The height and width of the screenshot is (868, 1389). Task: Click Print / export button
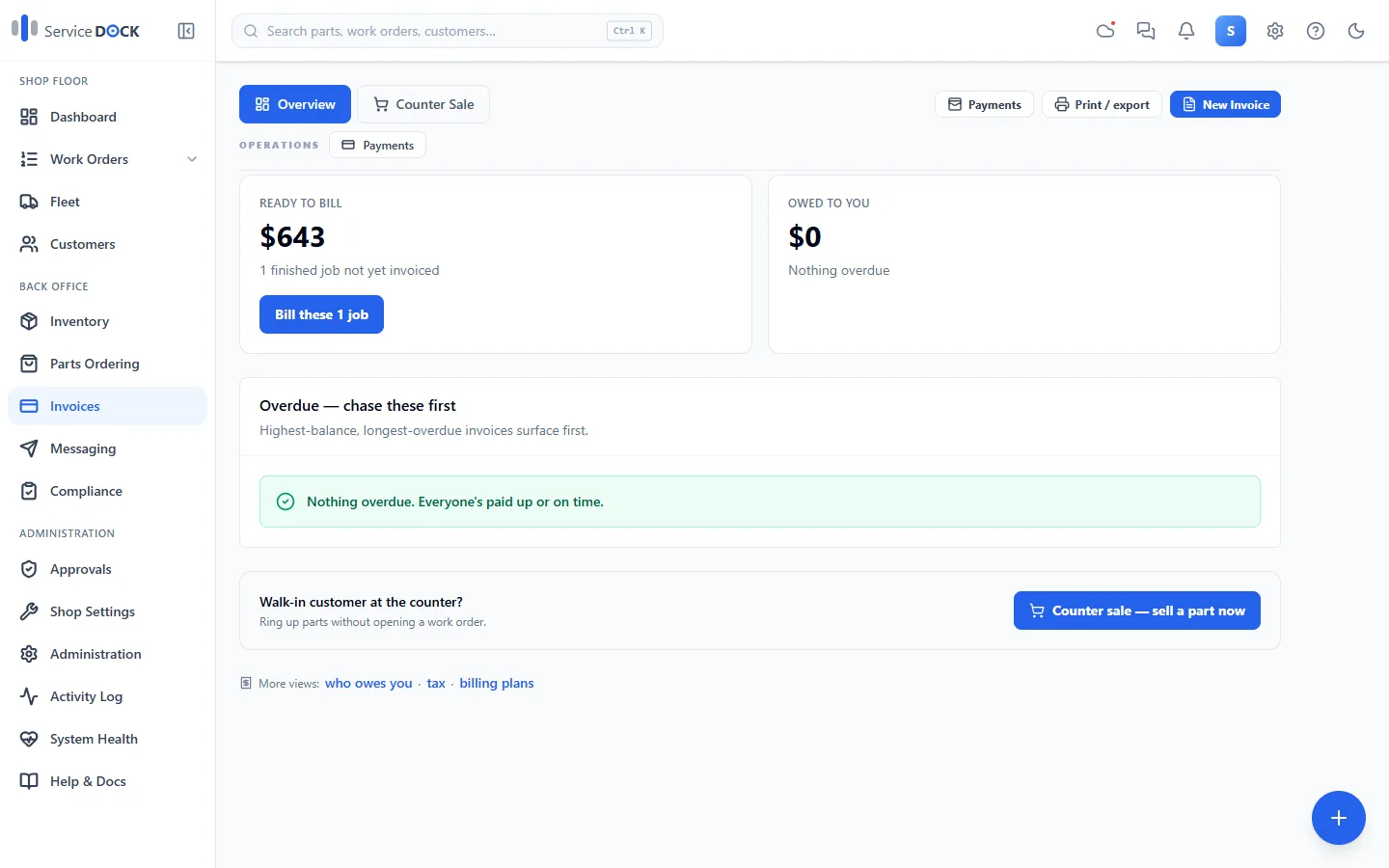click(x=1102, y=104)
